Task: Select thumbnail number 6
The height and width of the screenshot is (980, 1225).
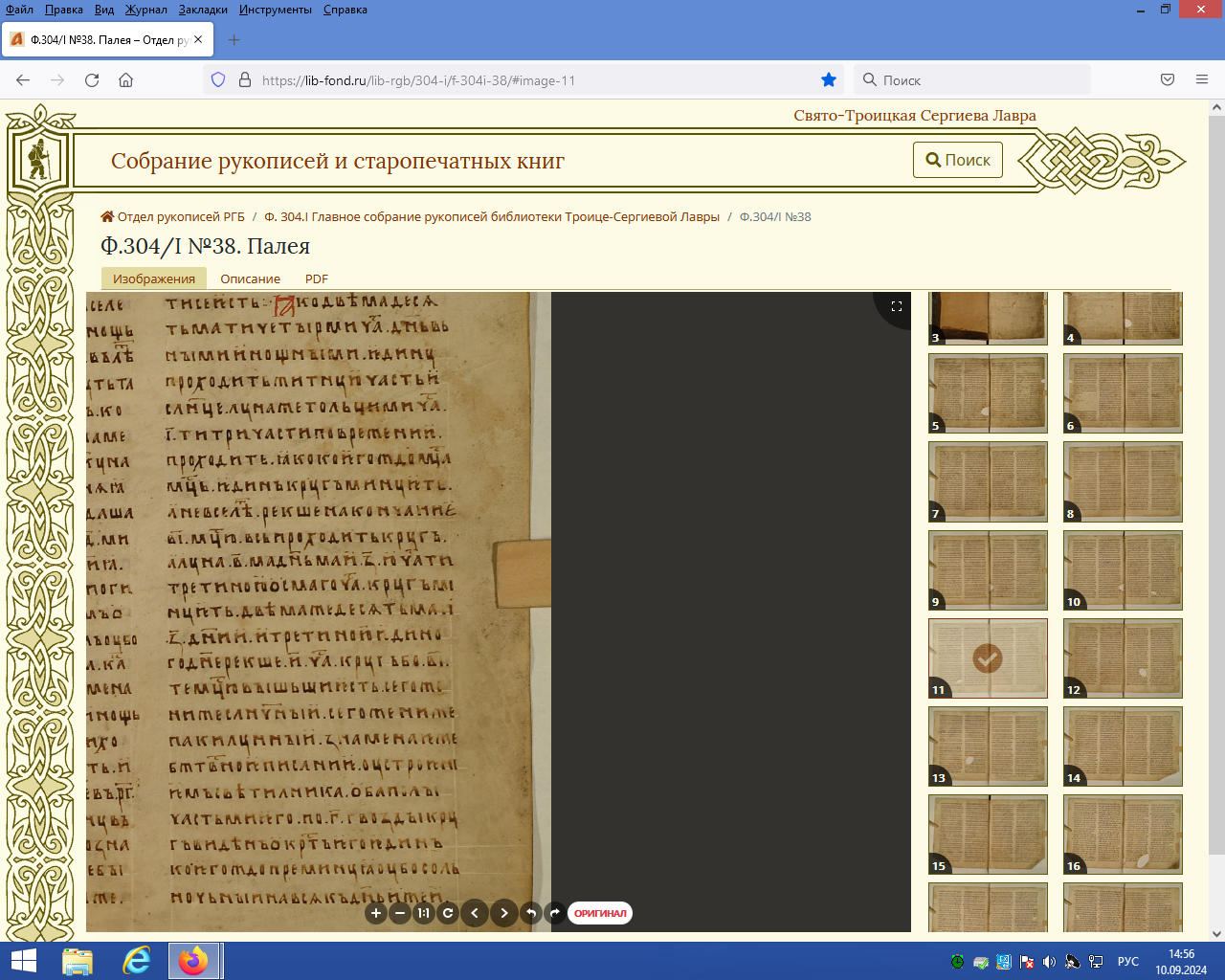Action: (x=1123, y=393)
